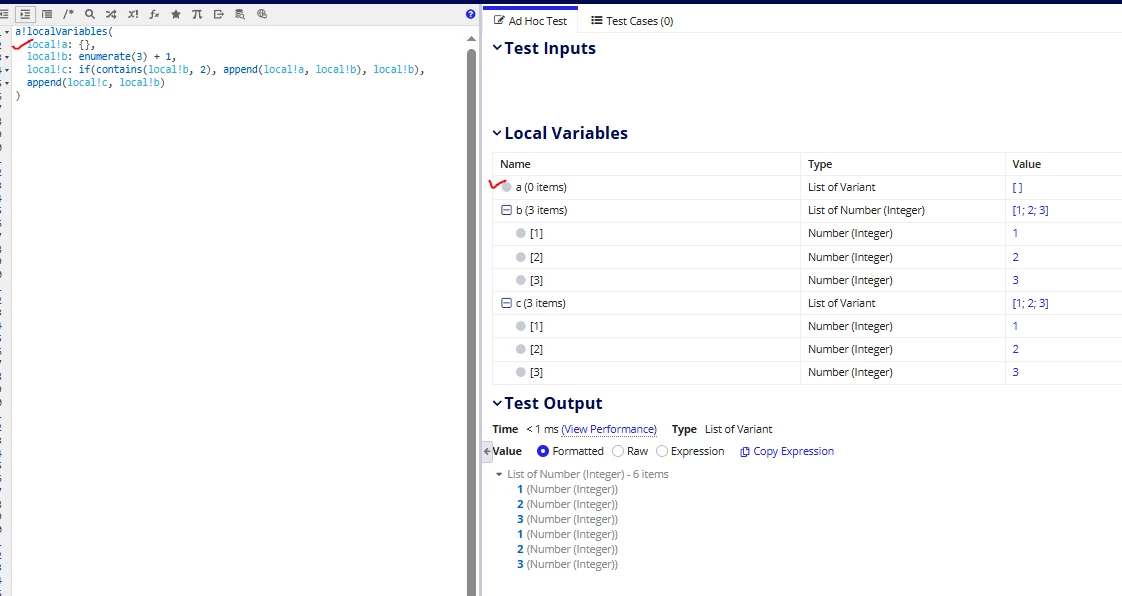The width and height of the screenshot is (1122, 596).
Task: Open the Test Cases (0) tab
Action: (632, 21)
